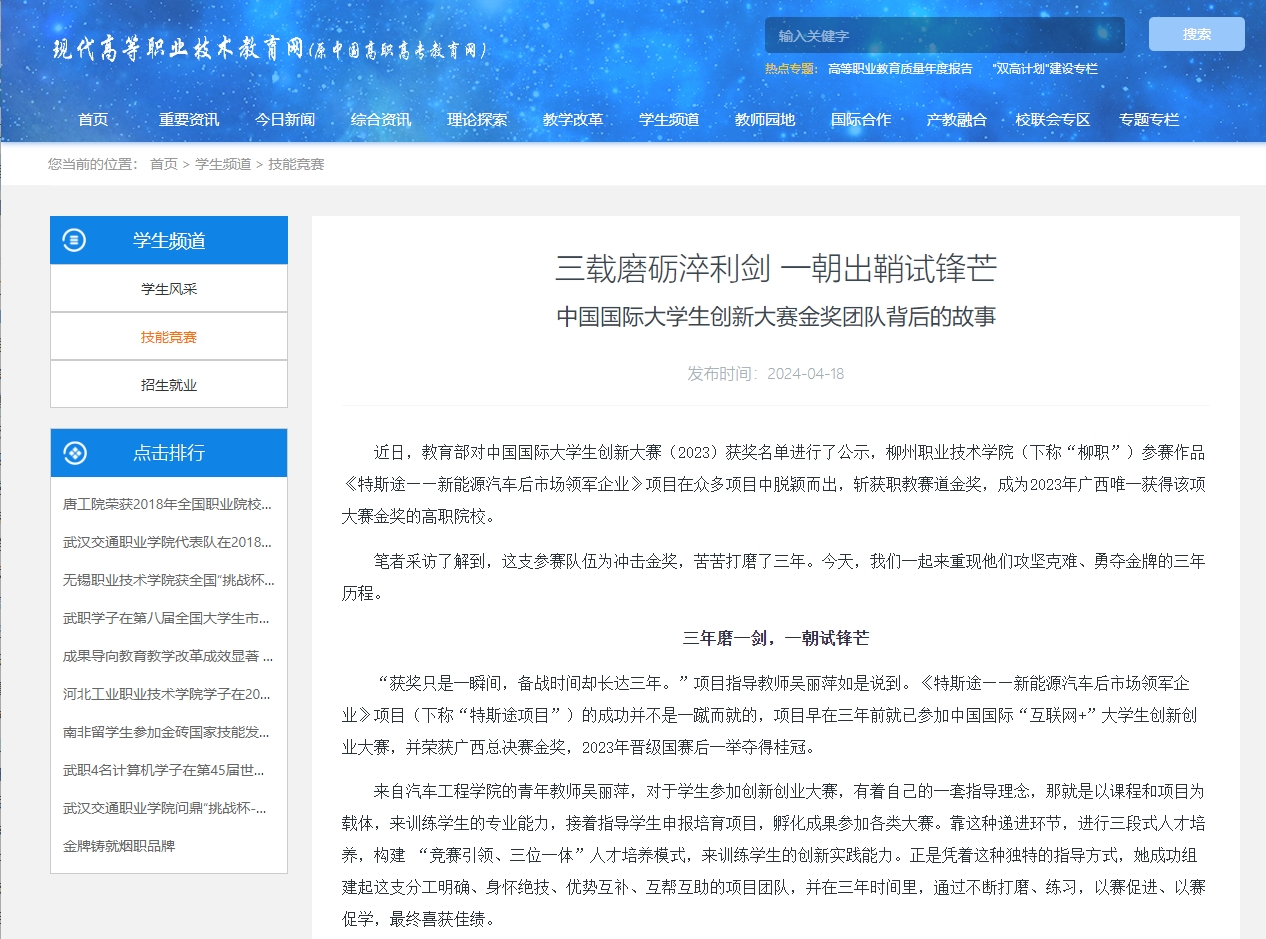This screenshot has height=939, width=1266.
Task: Open the 教学改革 navigation item
Action: [573, 119]
